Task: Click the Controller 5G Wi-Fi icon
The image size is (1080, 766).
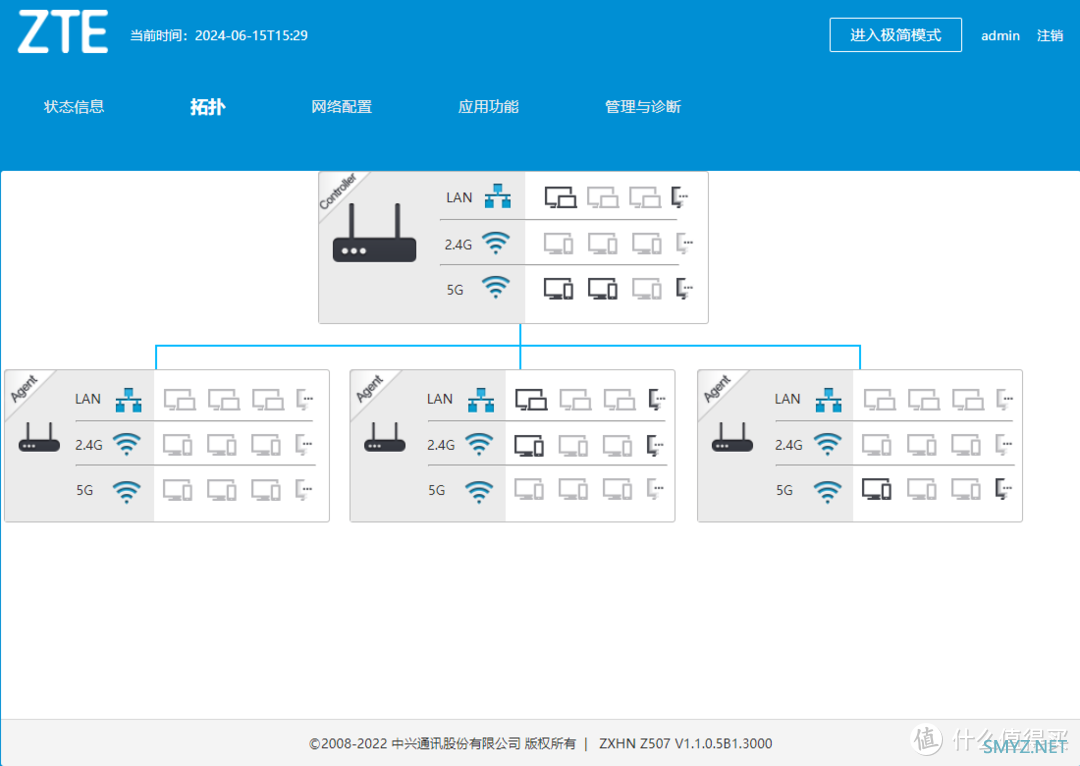Action: pos(496,289)
